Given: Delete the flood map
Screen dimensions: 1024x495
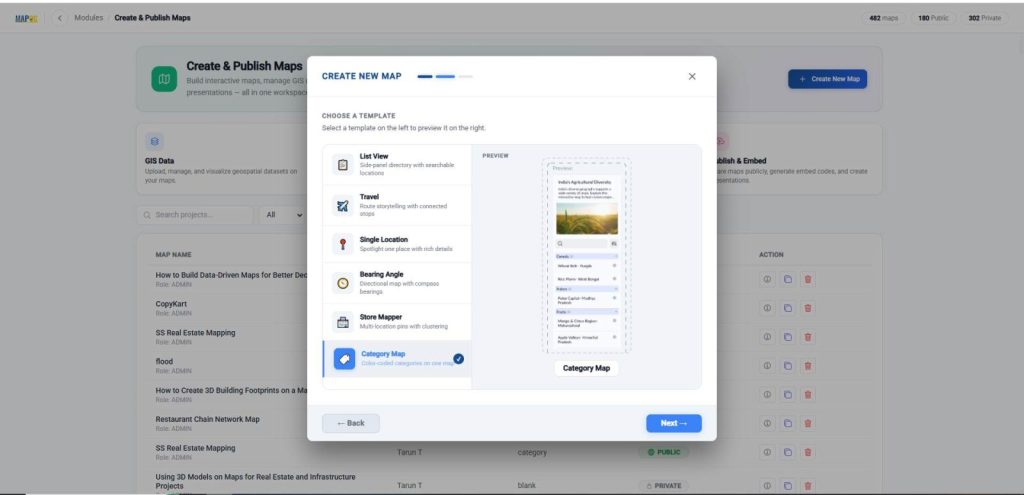Looking at the screenshot, I should click(808, 366).
